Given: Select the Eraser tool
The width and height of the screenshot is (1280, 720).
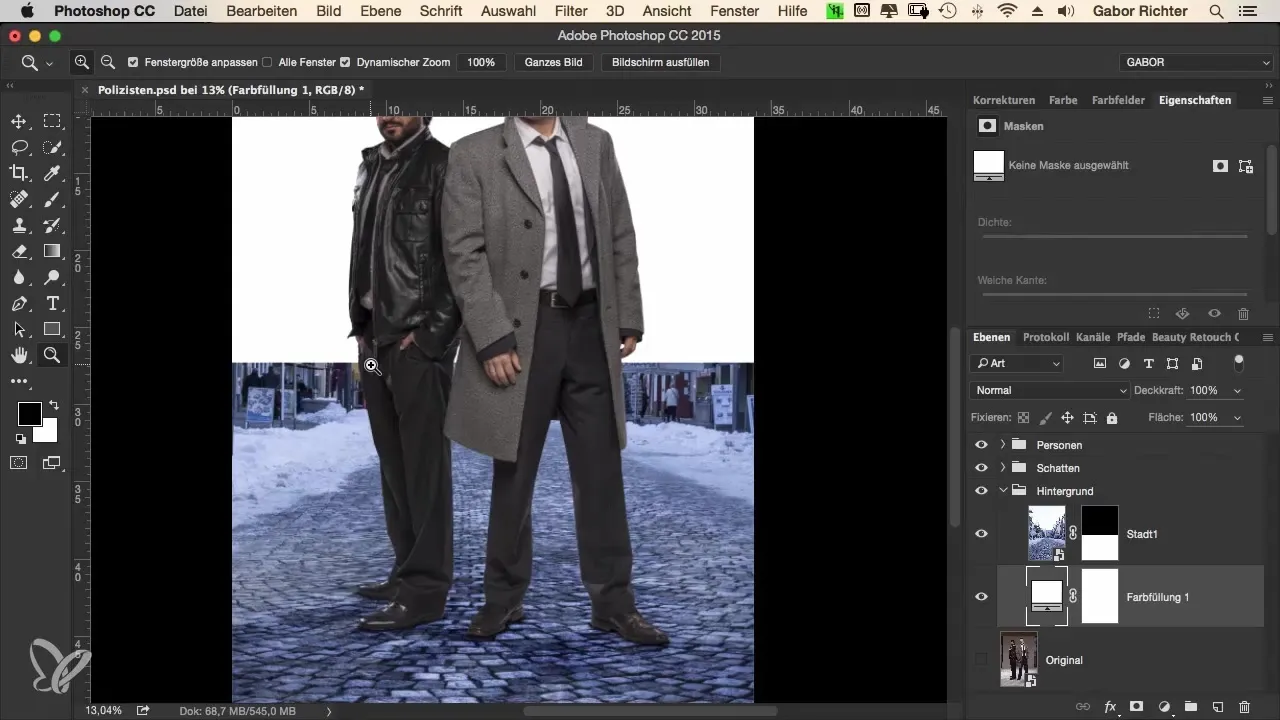Looking at the screenshot, I should pos(19,251).
